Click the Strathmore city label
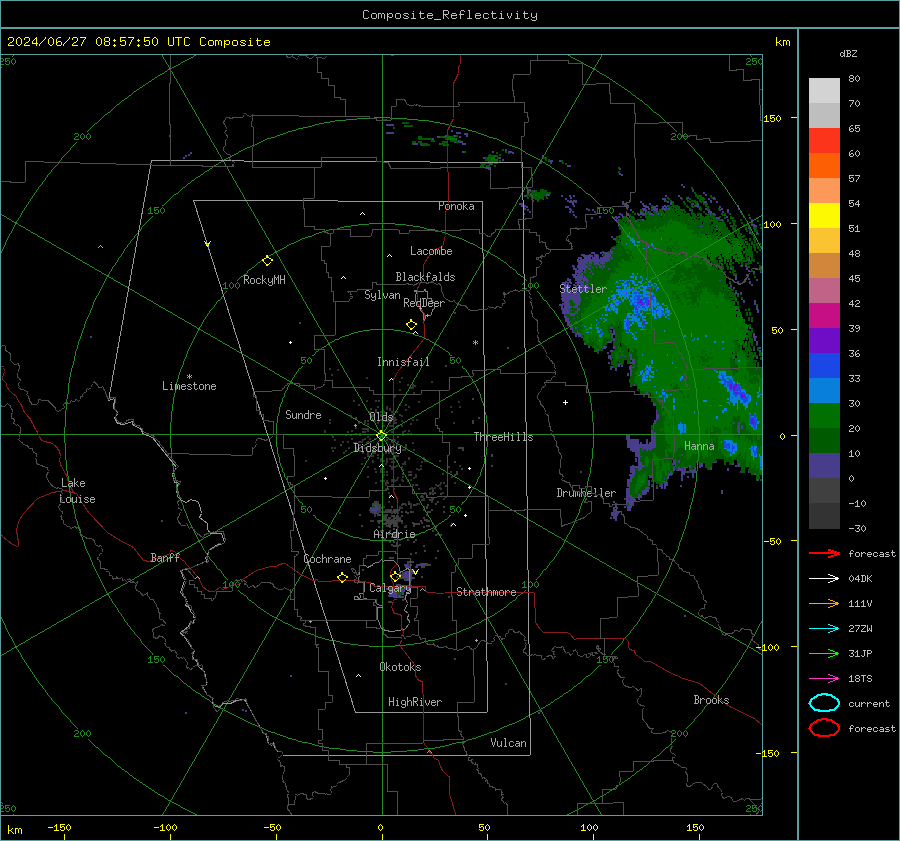 click(x=486, y=592)
